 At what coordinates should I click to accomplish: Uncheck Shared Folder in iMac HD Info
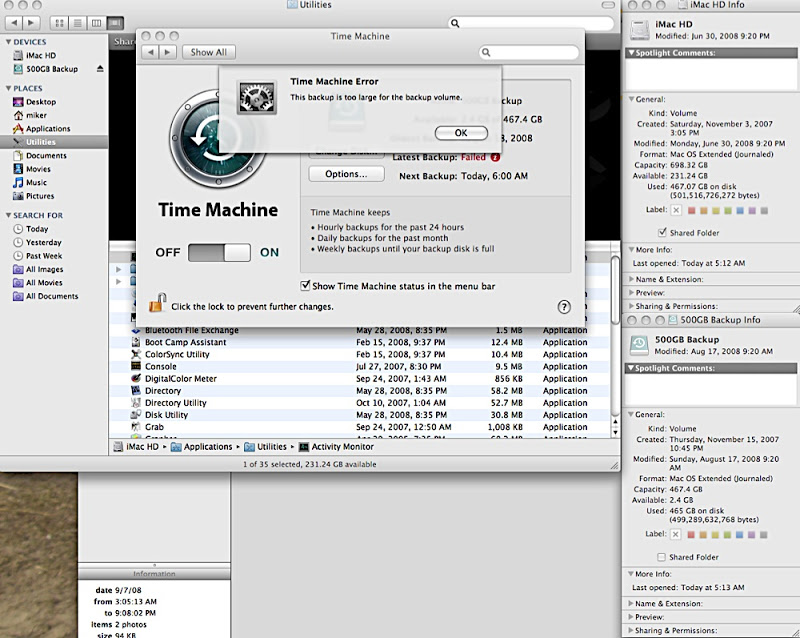click(x=662, y=233)
